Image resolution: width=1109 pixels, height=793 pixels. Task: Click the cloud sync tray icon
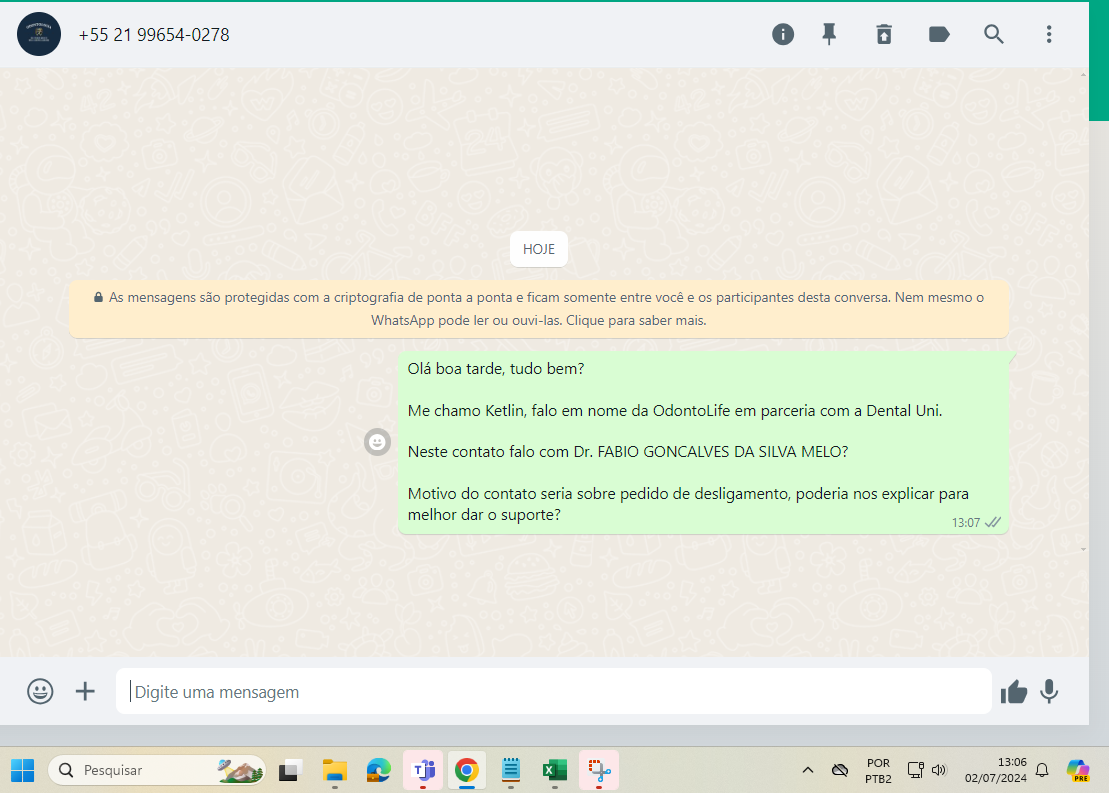840,770
